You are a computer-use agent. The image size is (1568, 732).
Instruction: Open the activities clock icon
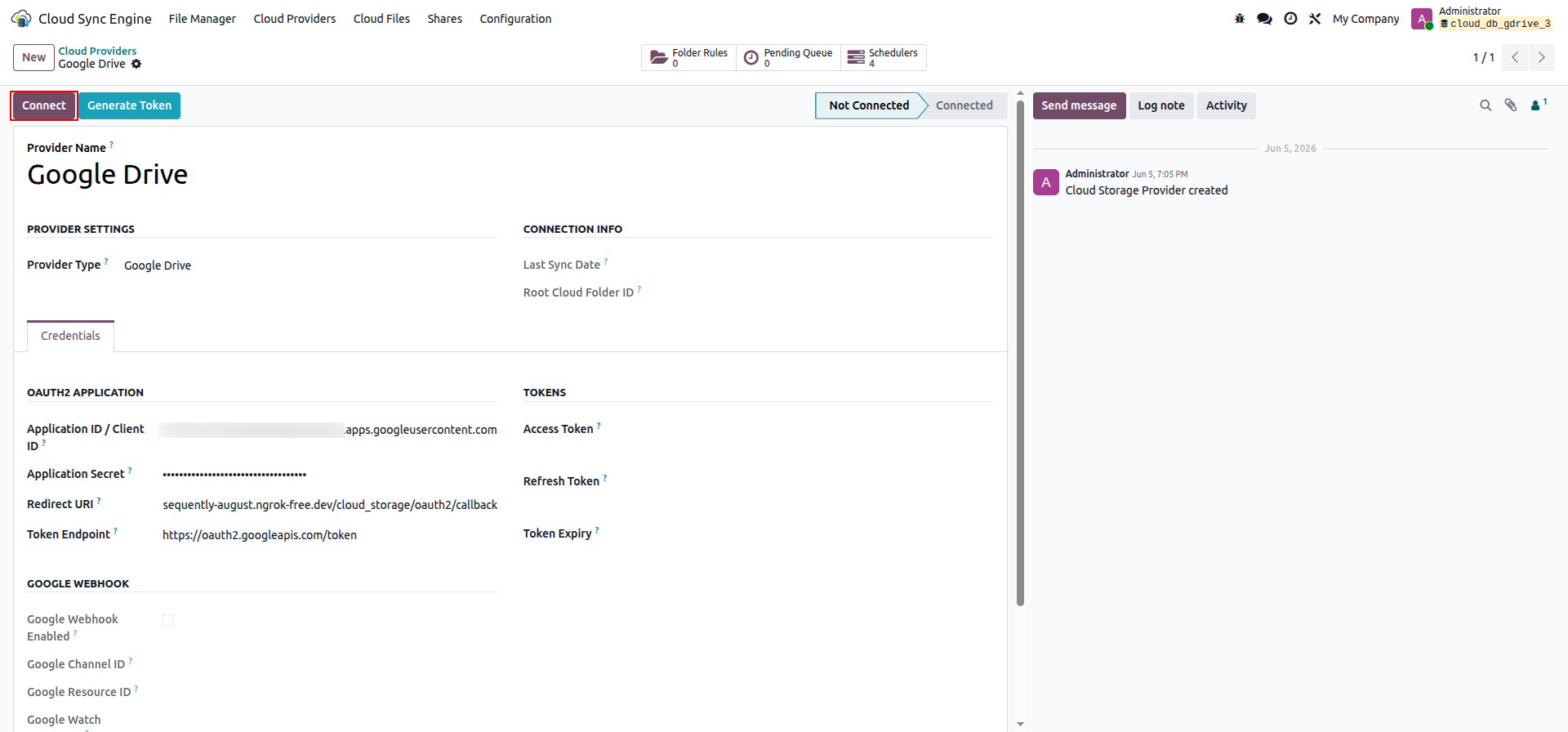tap(1290, 19)
